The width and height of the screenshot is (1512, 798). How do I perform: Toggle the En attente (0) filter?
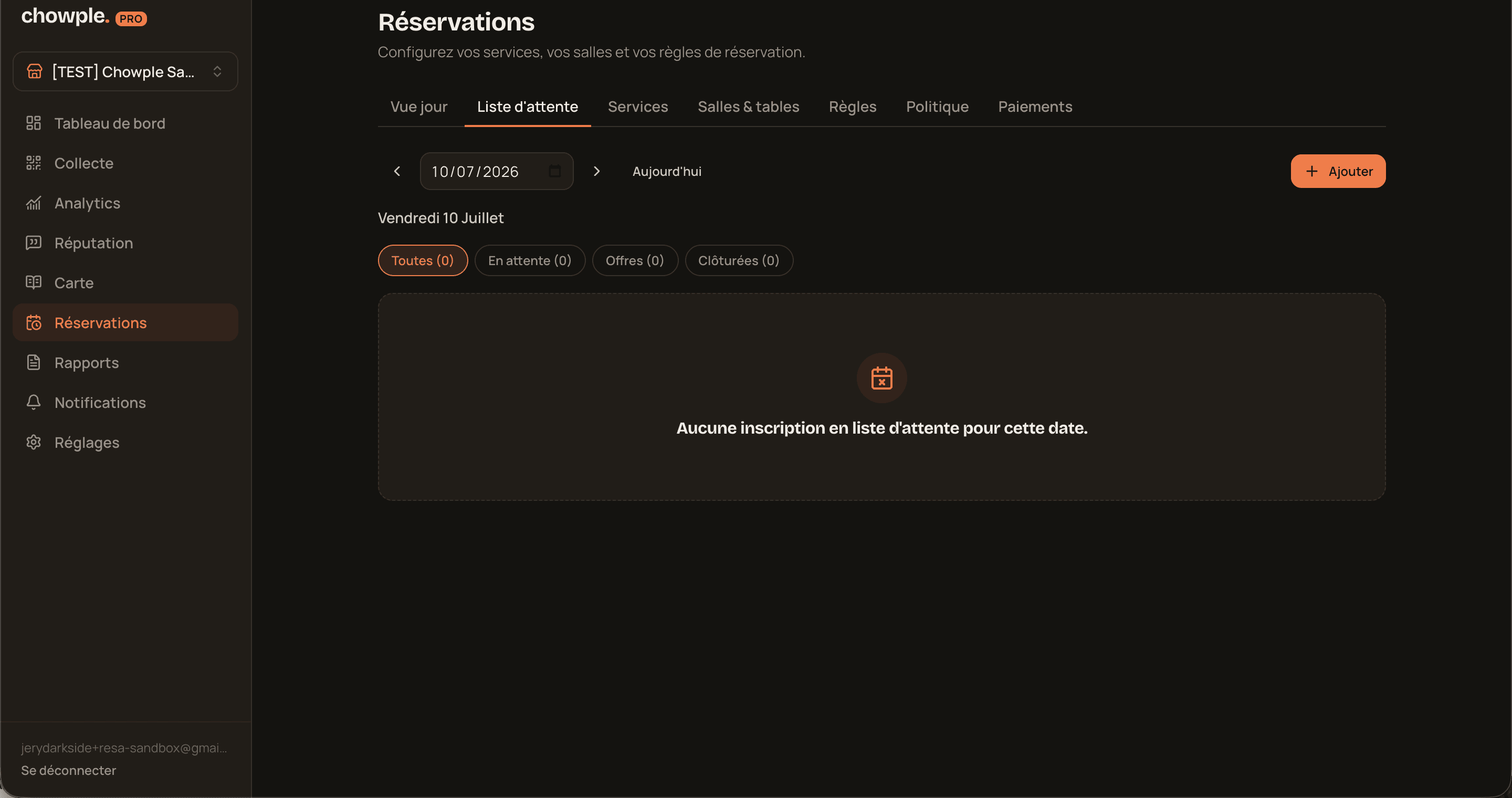click(529, 260)
